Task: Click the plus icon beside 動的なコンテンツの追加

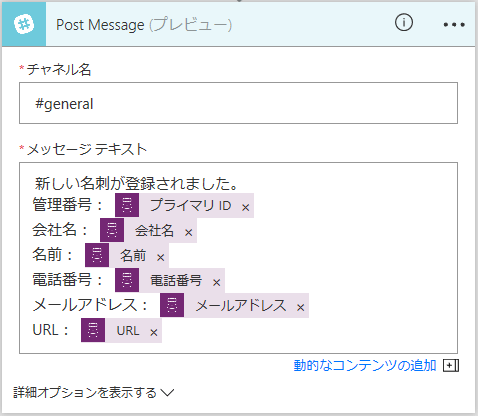Action: tap(451, 366)
